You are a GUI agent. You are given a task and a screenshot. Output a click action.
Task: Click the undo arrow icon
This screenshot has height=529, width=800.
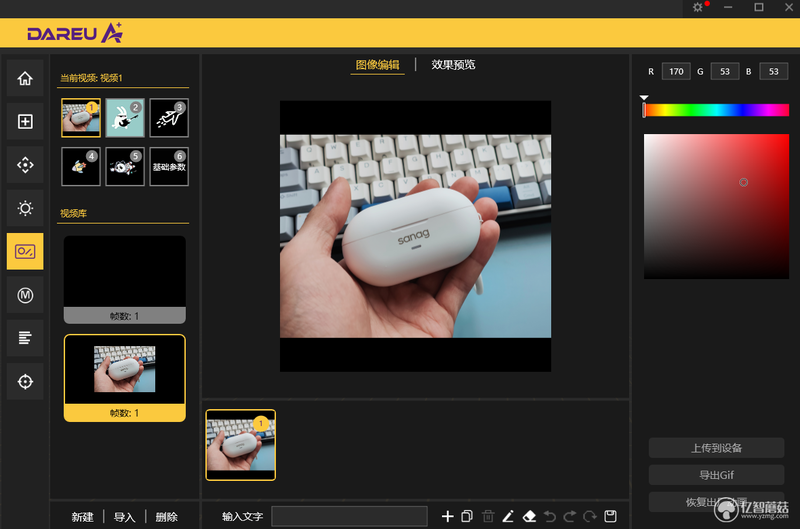click(549, 516)
